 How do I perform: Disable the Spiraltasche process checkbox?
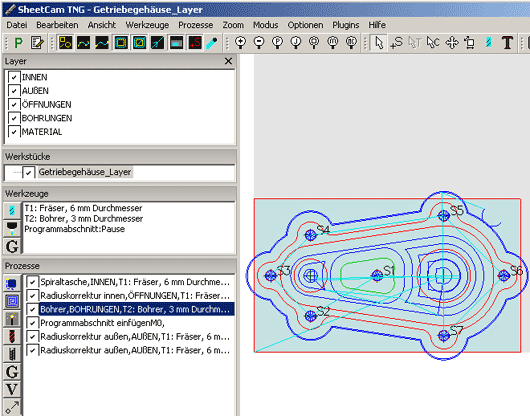tap(32, 282)
